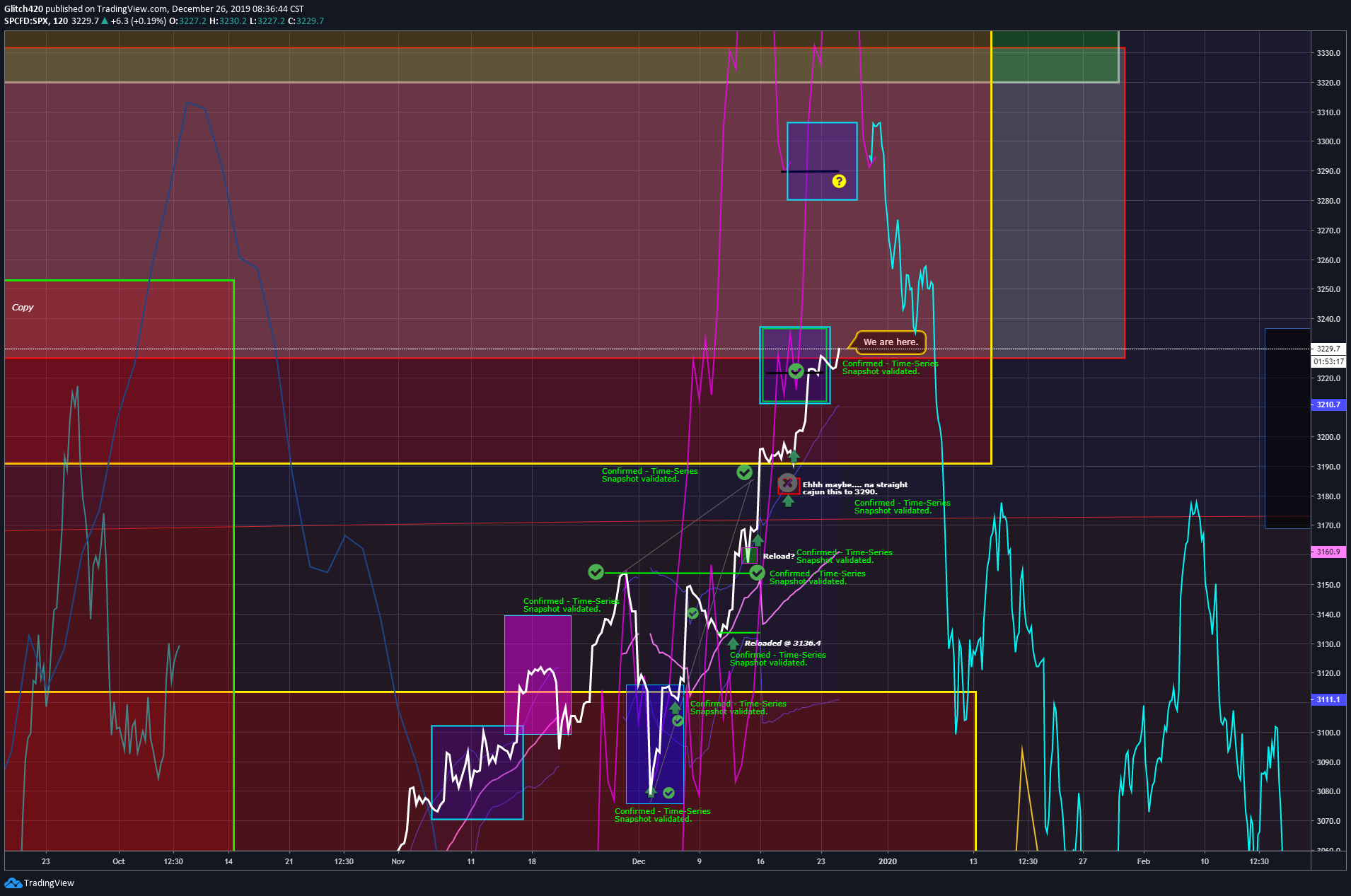This screenshot has height=896, width=1351.
Task: Click the Confirmed label below 'Reloaded @ 3136.4'
Action: pyautogui.click(x=777, y=658)
